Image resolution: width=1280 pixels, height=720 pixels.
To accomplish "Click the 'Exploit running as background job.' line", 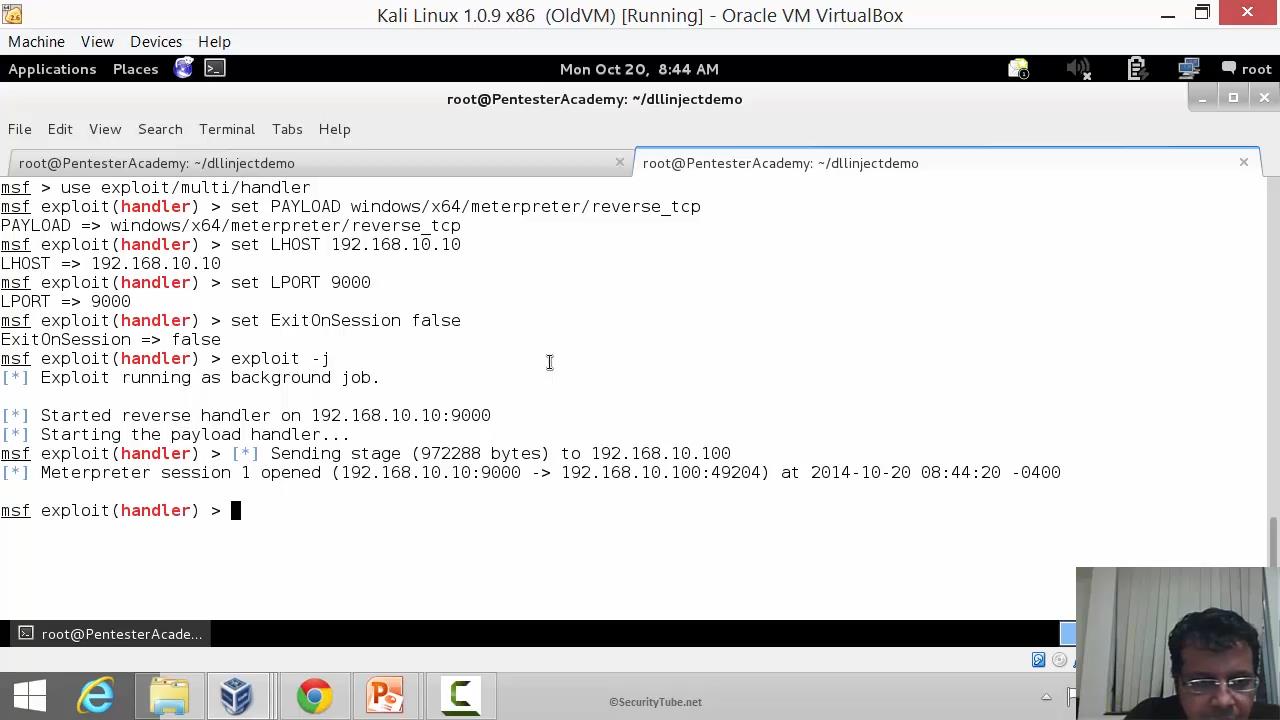I will point(191,378).
